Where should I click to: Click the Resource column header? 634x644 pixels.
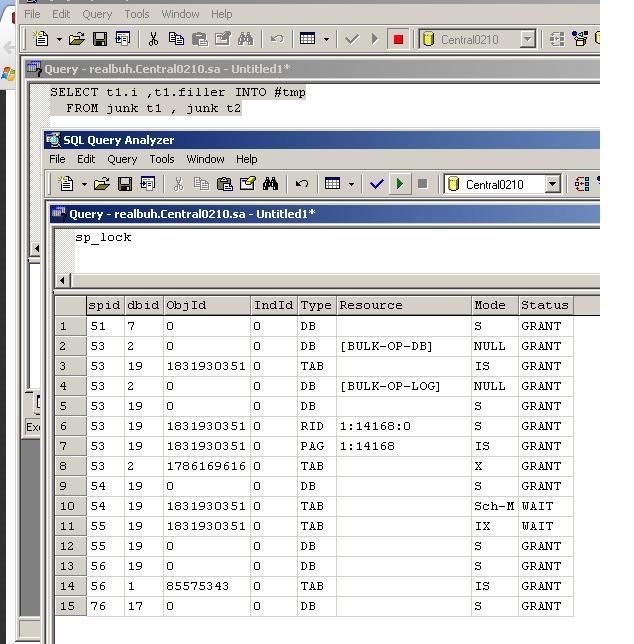click(x=403, y=305)
